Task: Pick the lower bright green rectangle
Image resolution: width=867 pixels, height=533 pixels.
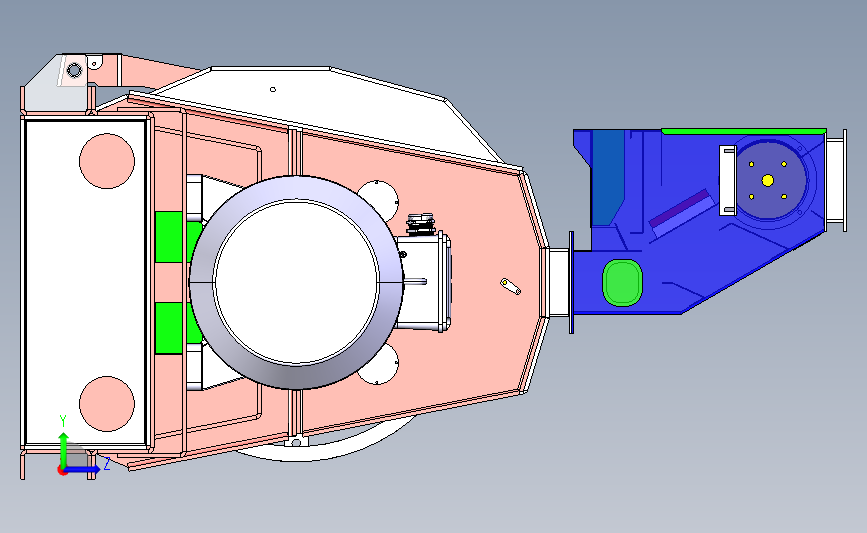Action: 169,328
